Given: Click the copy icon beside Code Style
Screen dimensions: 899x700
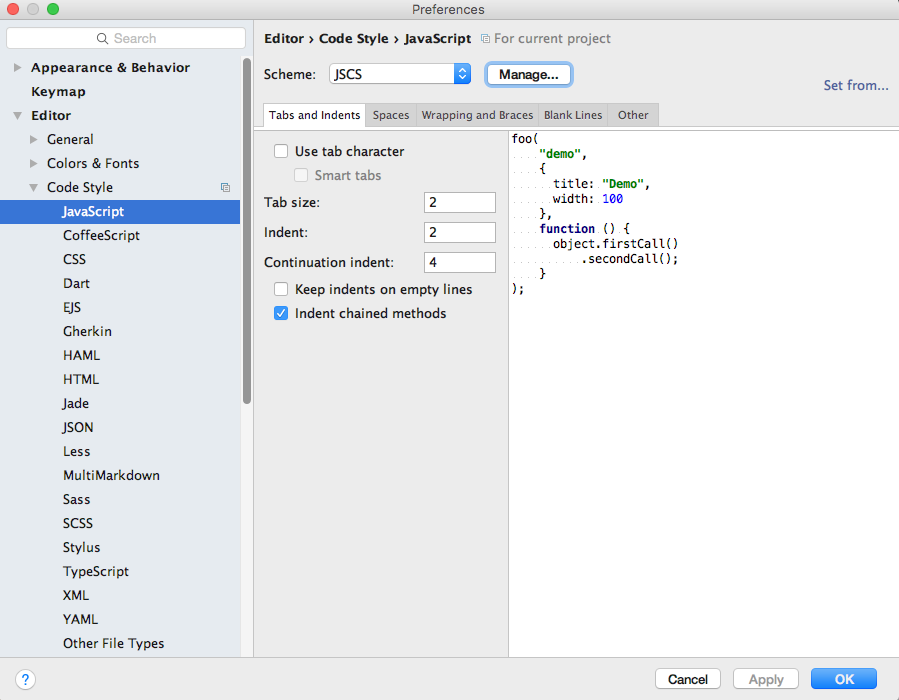Looking at the screenshot, I should (225, 187).
